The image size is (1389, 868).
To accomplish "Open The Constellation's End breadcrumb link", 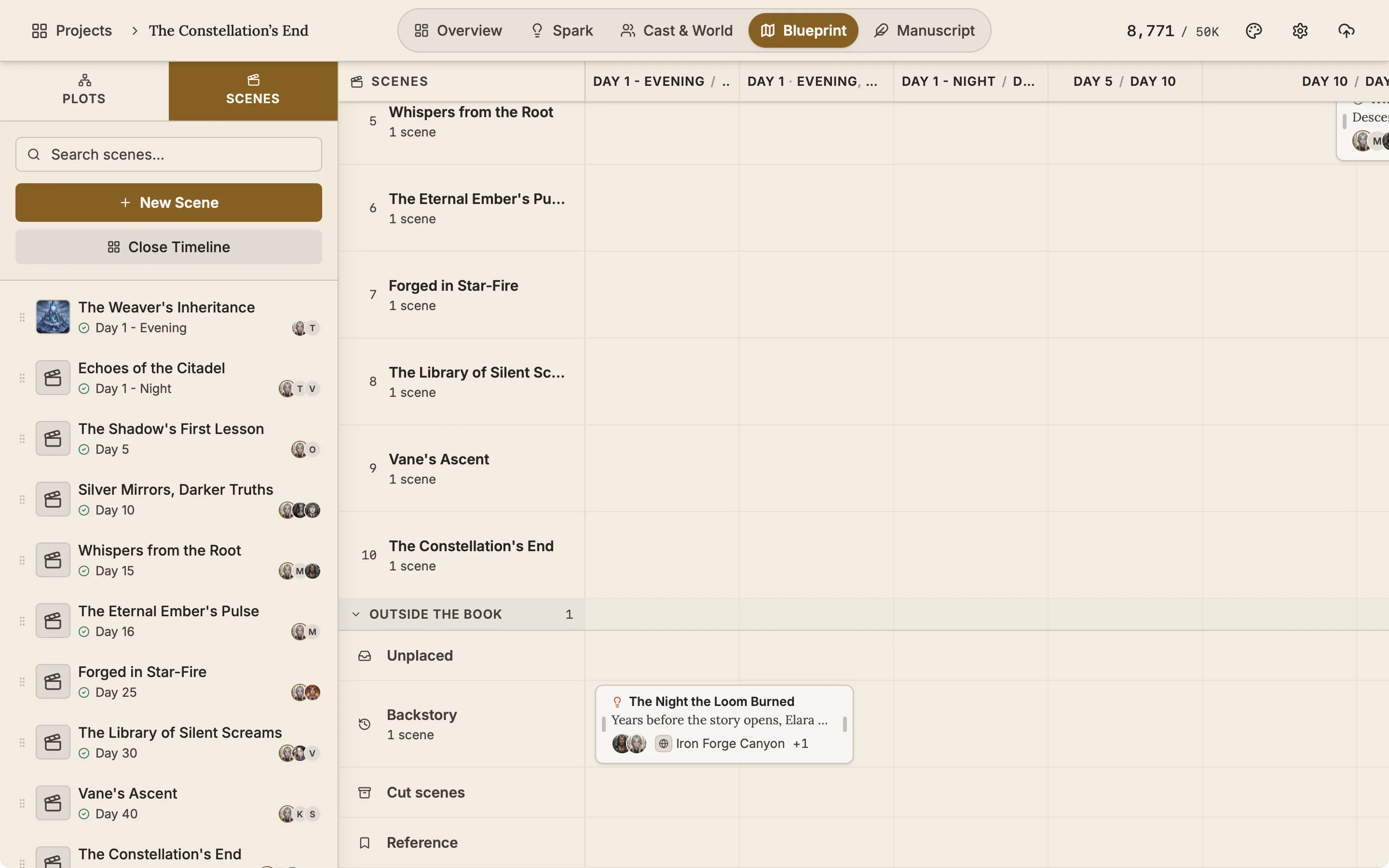I will tap(229, 30).
